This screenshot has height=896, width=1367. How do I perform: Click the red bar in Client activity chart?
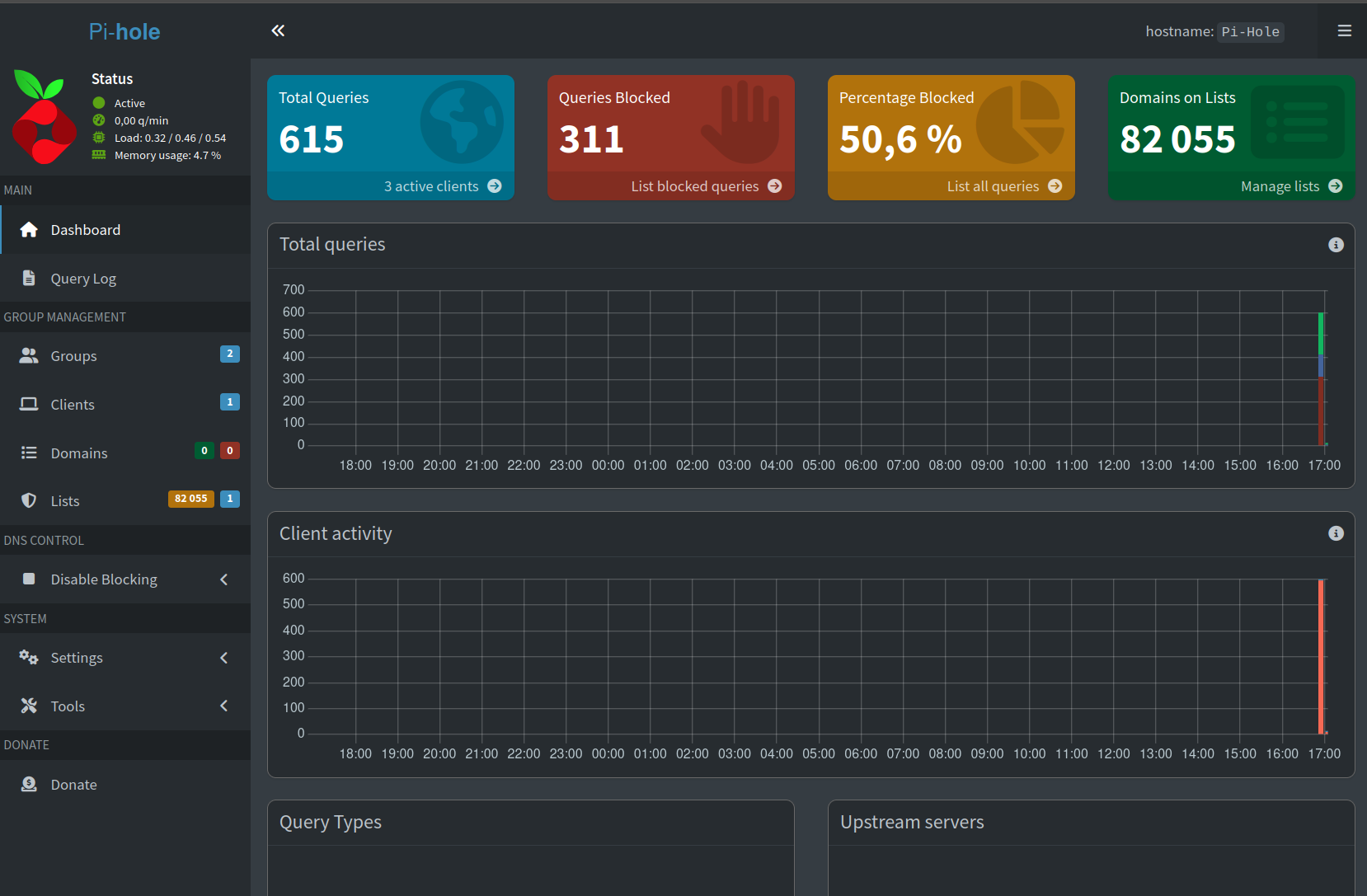tap(1321, 656)
